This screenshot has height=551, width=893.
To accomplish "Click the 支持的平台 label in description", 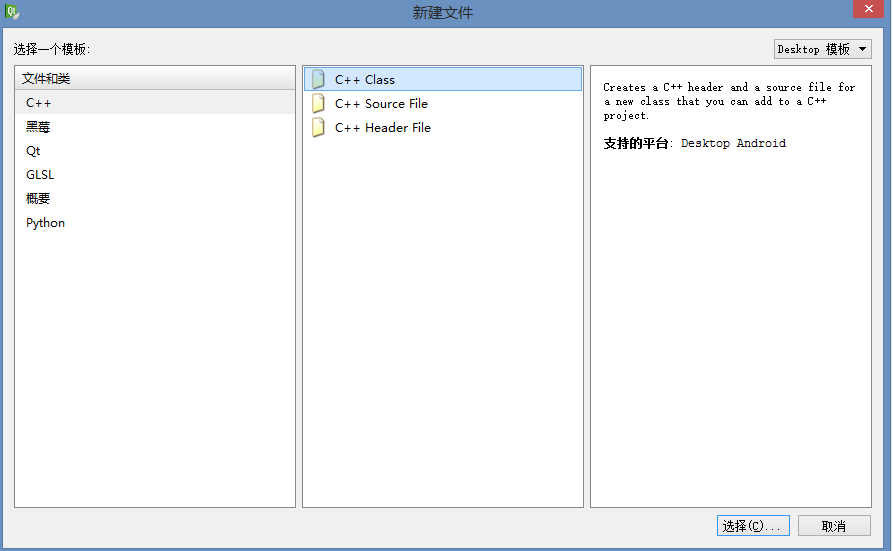I will coord(636,143).
